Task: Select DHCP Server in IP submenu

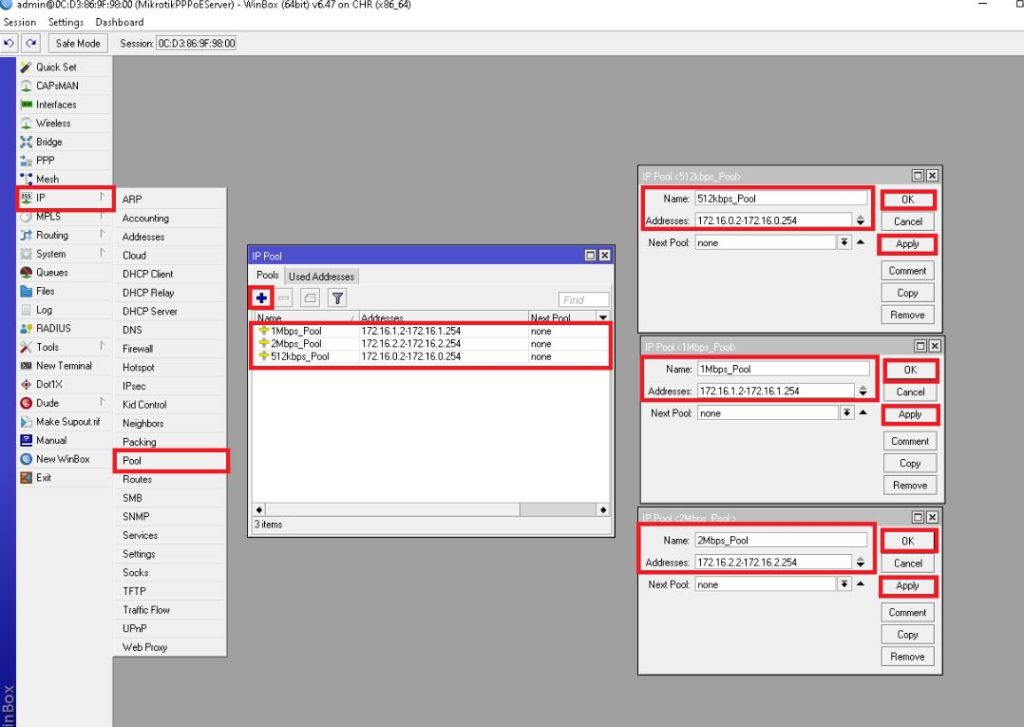Action: click(170, 312)
